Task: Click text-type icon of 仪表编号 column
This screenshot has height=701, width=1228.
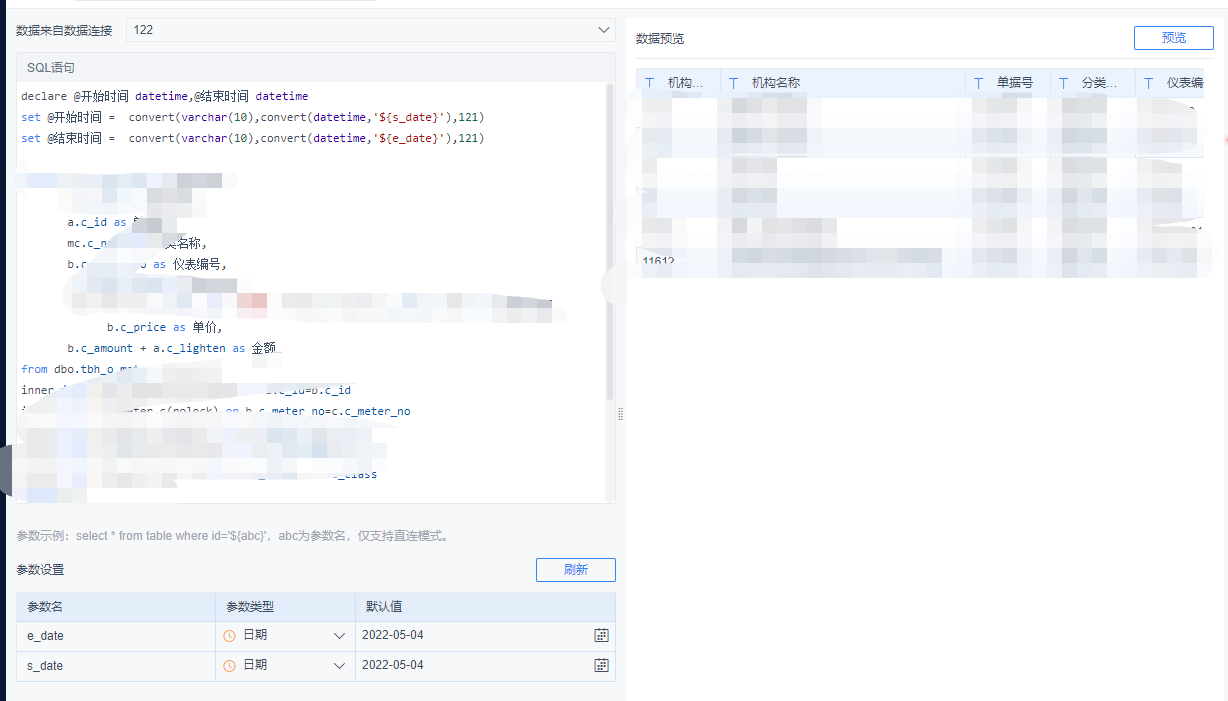Action: pos(1149,83)
